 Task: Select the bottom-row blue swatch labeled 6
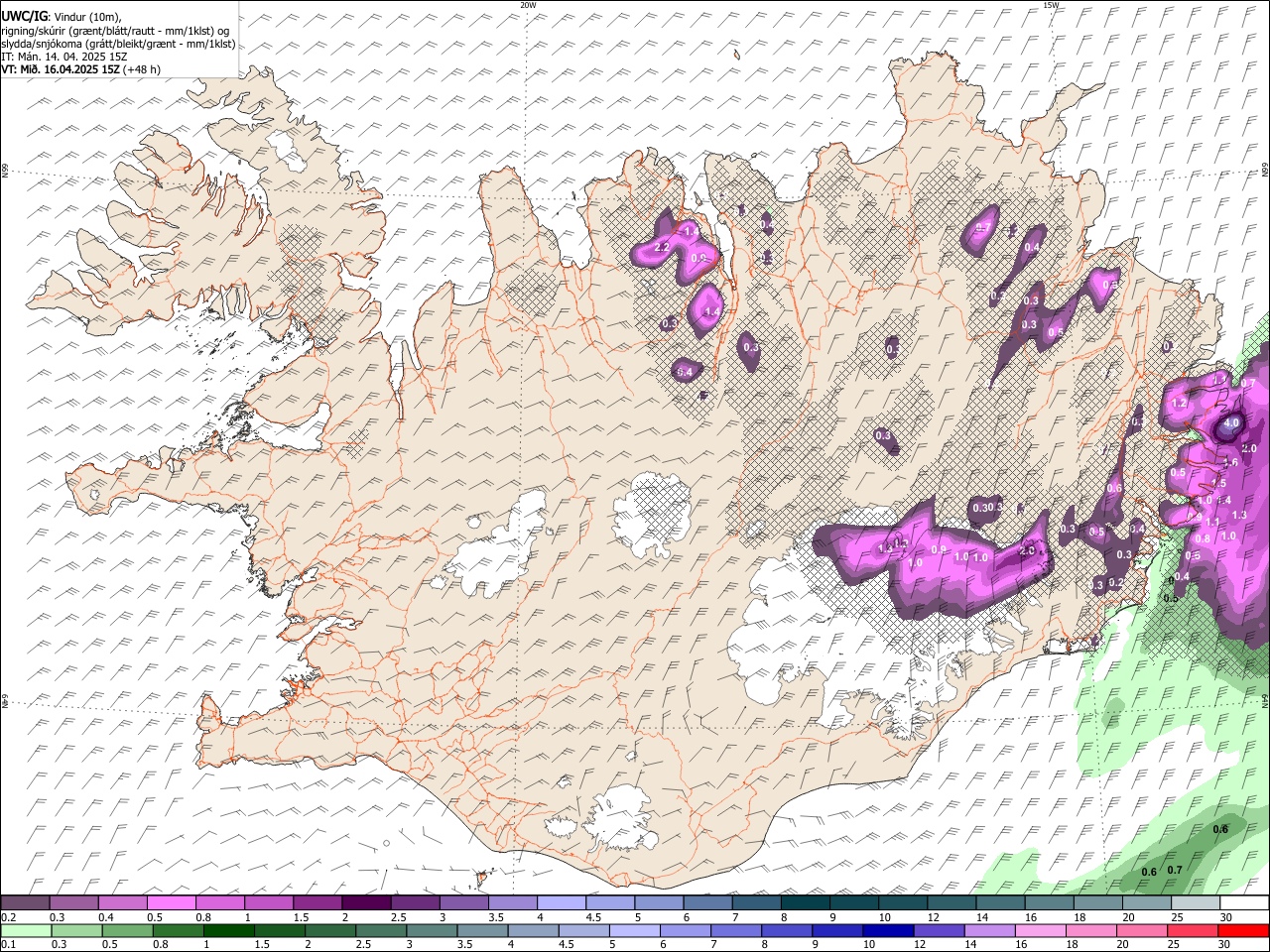pyautogui.click(x=685, y=930)
